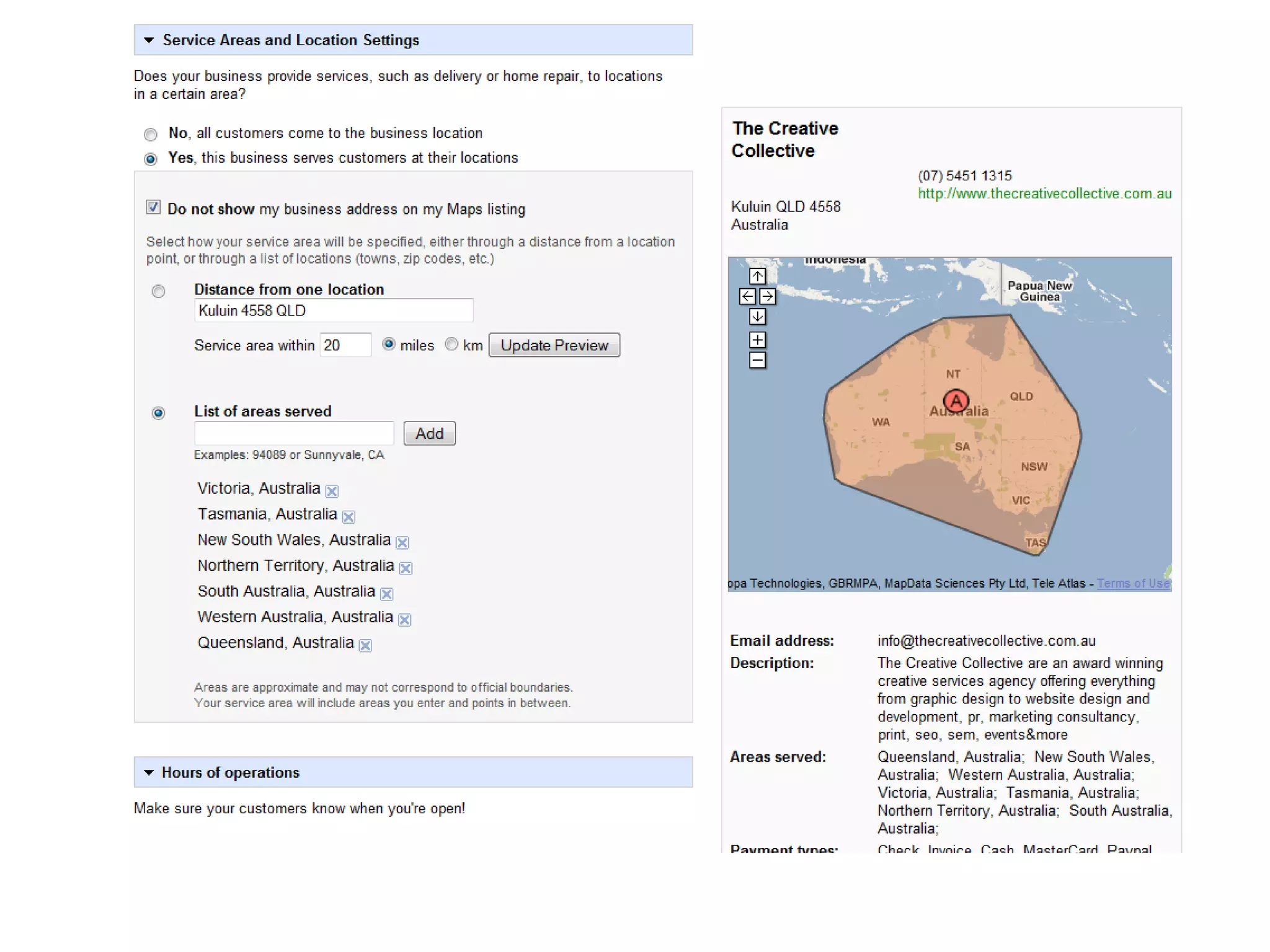
Task: Click the phone number (07) 5451 1315
Action: coord(964,176)
